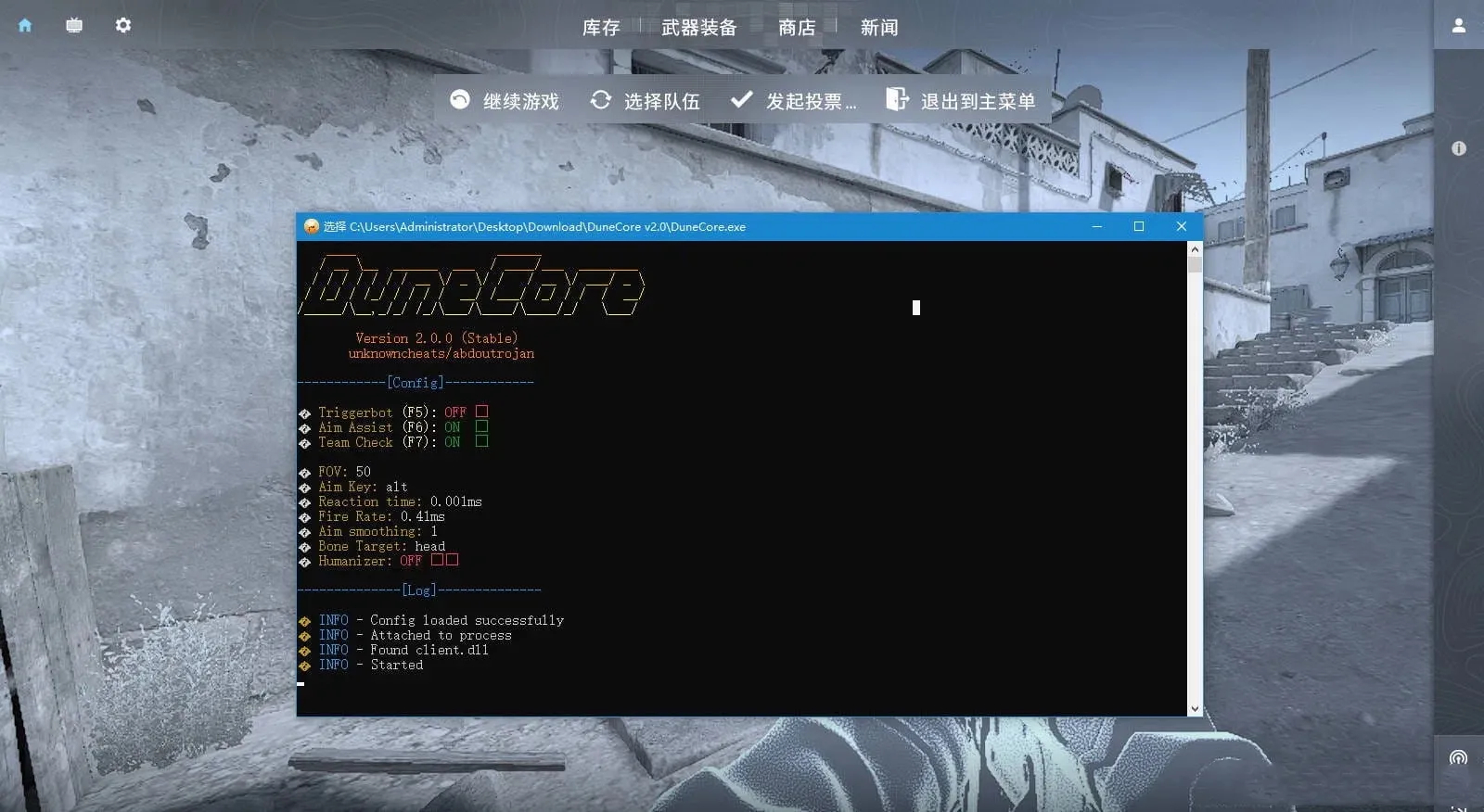
Task: Click the home icon in top bar
Action: point(25,25)
